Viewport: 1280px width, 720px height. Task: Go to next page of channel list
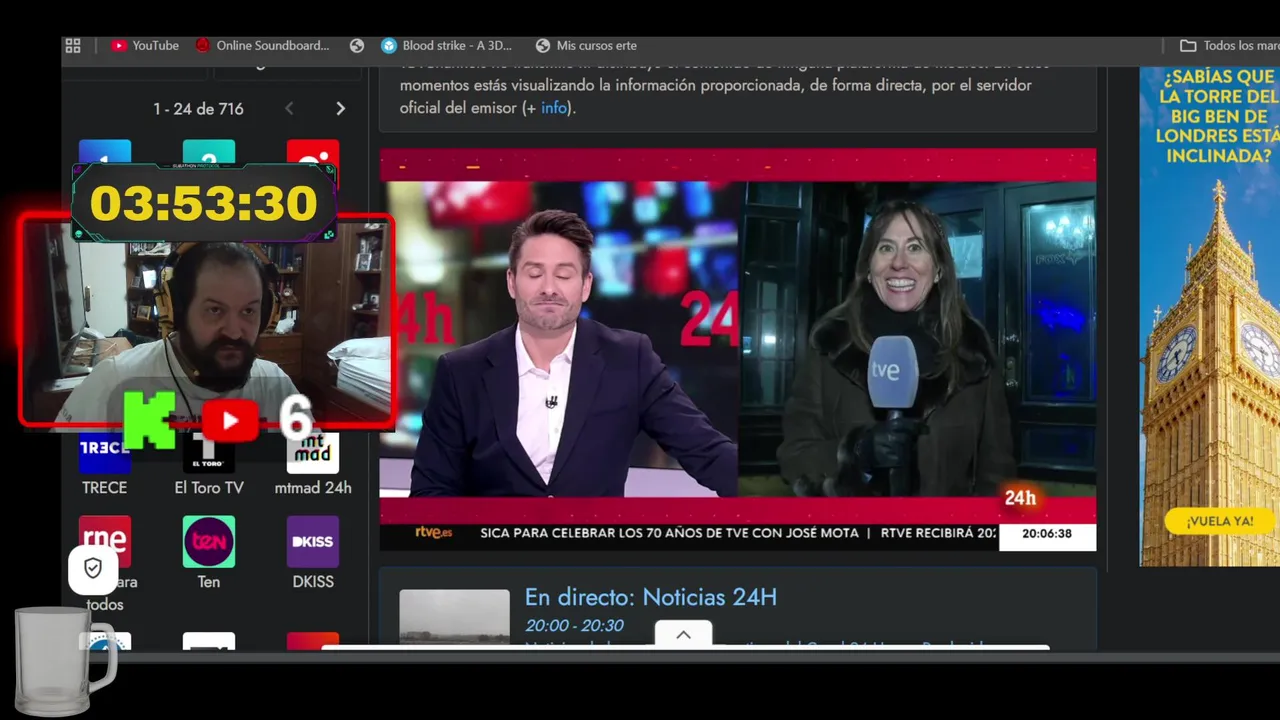[340, 109]
